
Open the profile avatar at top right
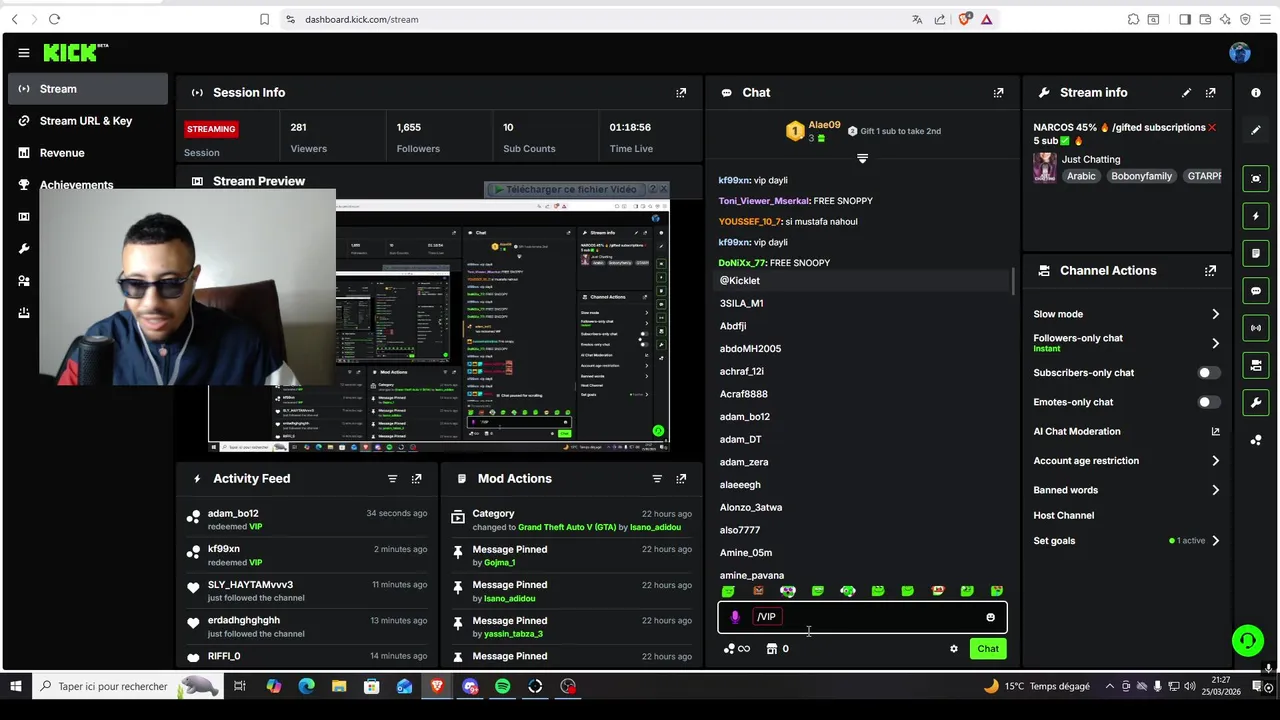(1240, 53)
